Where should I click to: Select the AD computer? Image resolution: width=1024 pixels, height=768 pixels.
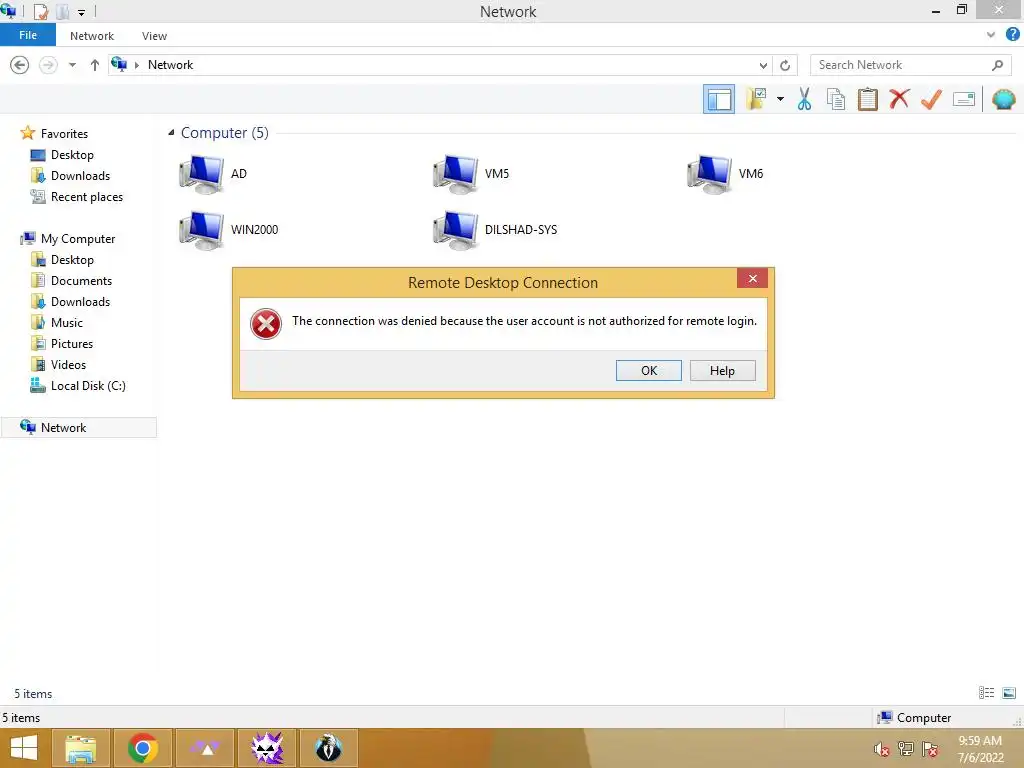click(213, 174)
